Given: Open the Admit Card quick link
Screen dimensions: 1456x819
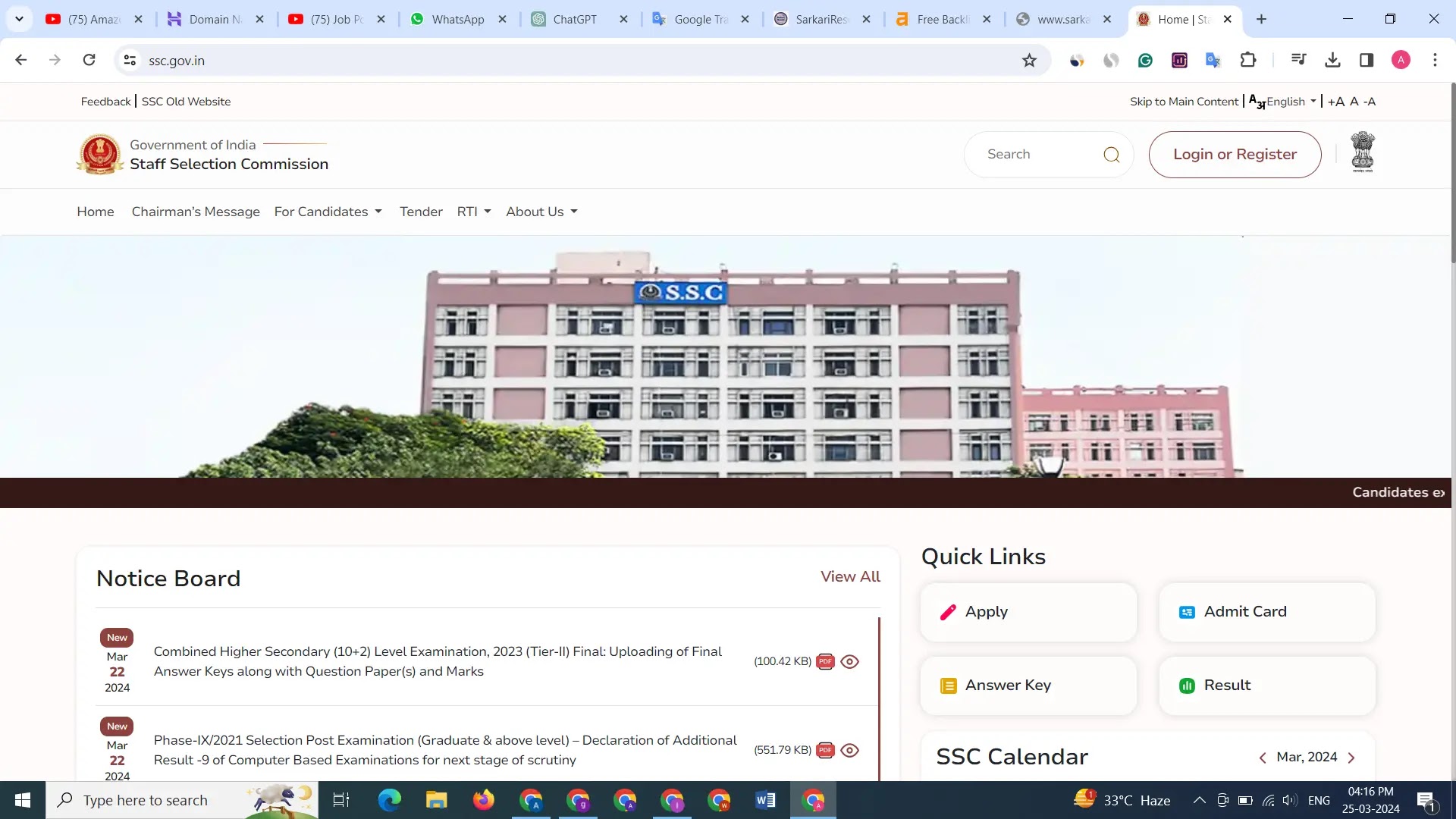Looking at the screenshot, I should click(1267, 612).
